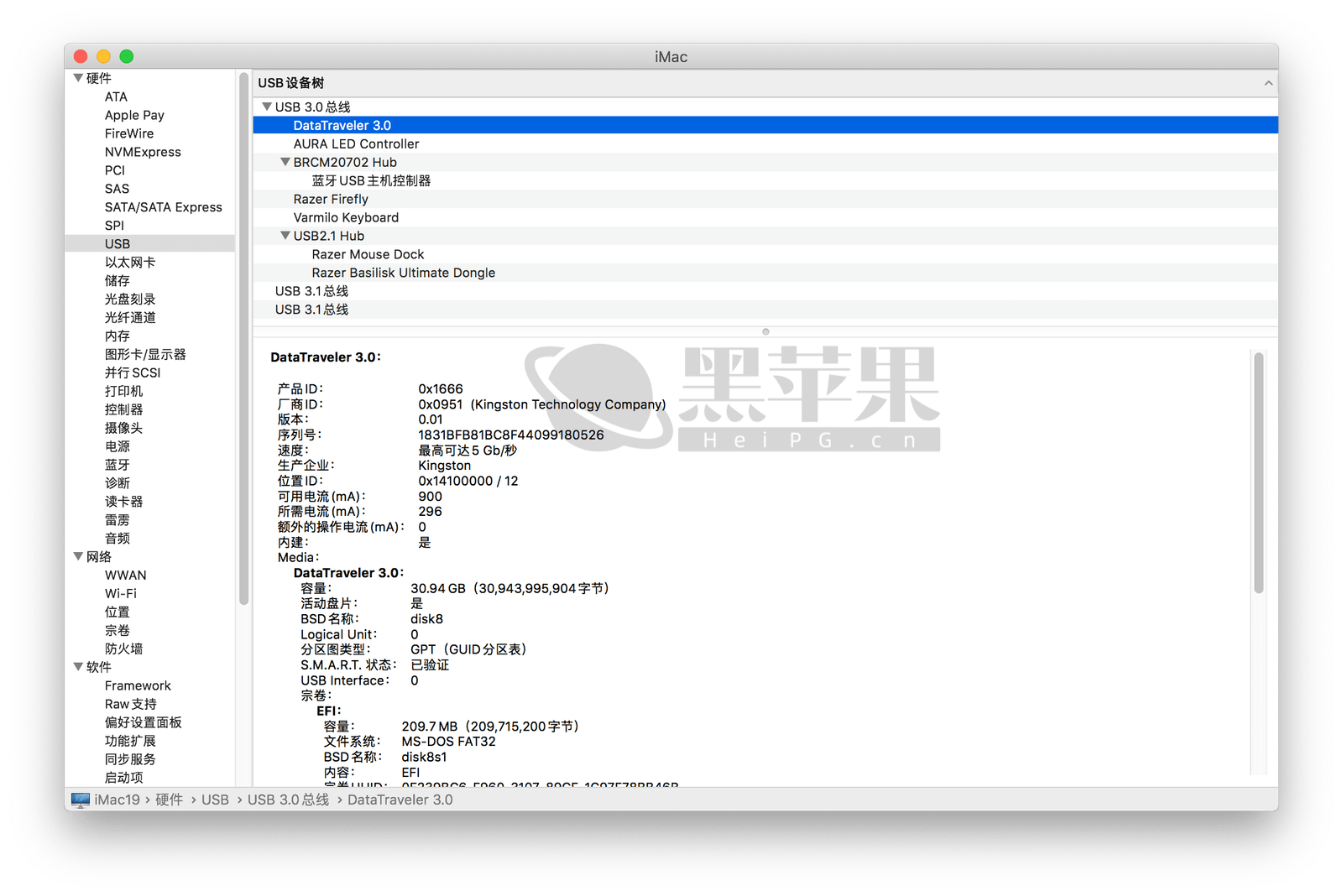Select 启动项 under 软件
This screenshot has height=896, width=1343.
click(x=123, y=779)
